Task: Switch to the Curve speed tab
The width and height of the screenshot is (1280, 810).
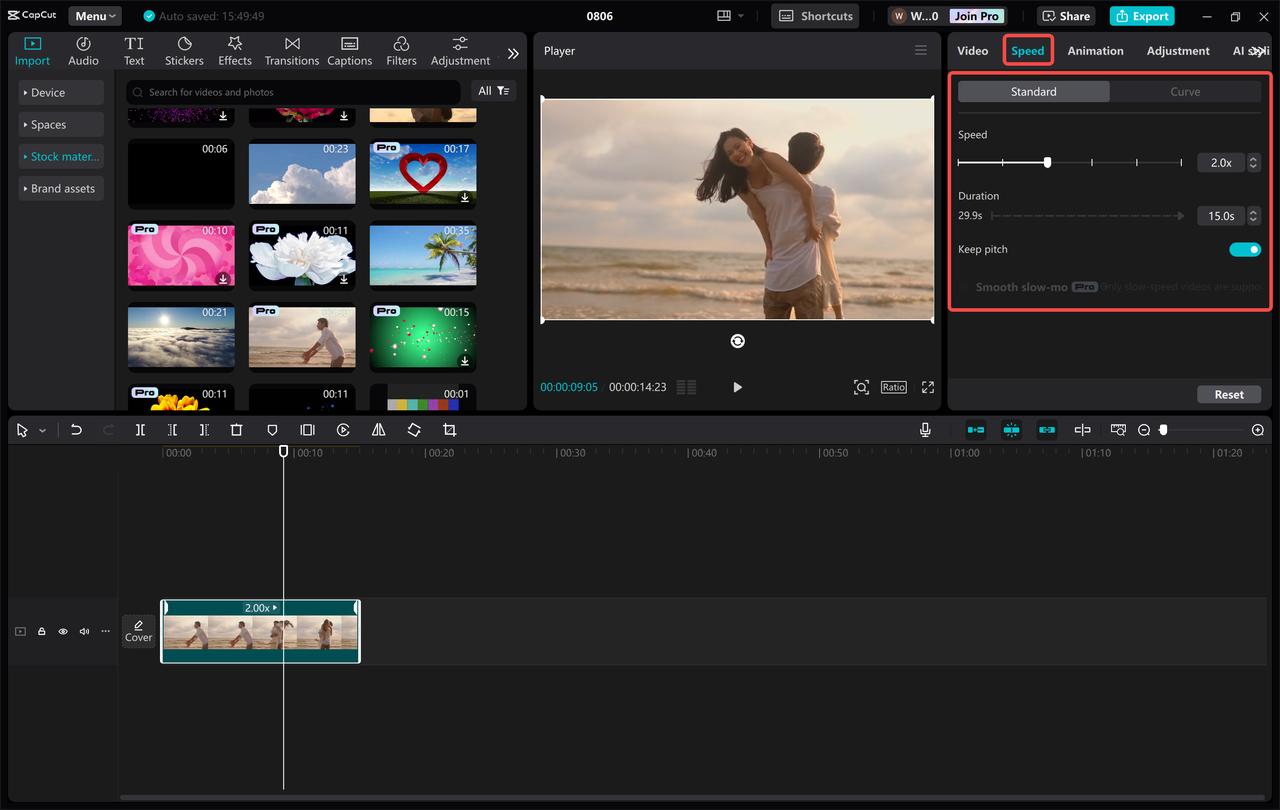Action: pyautogui.click(x=1185, y=91)
